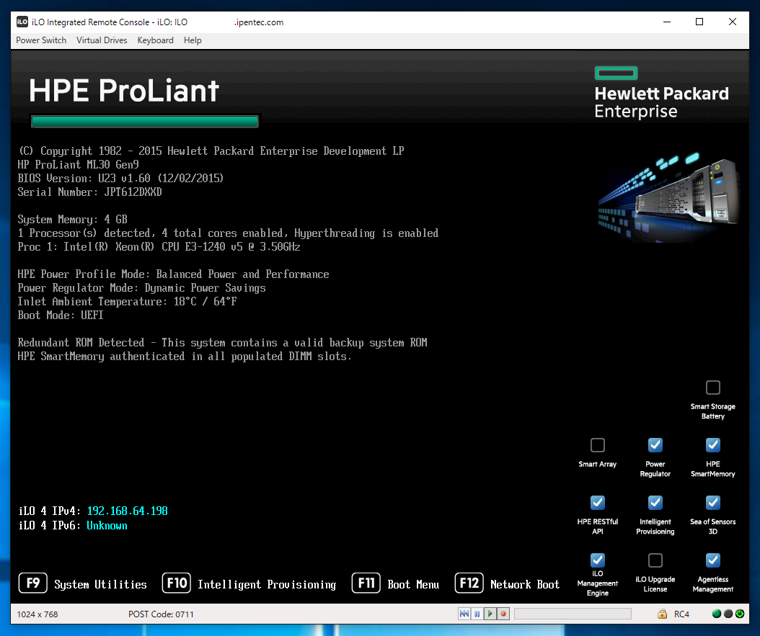This screenshot has width=760, height=636.
Task: Click the Boot Menu label
Action: 413,585
